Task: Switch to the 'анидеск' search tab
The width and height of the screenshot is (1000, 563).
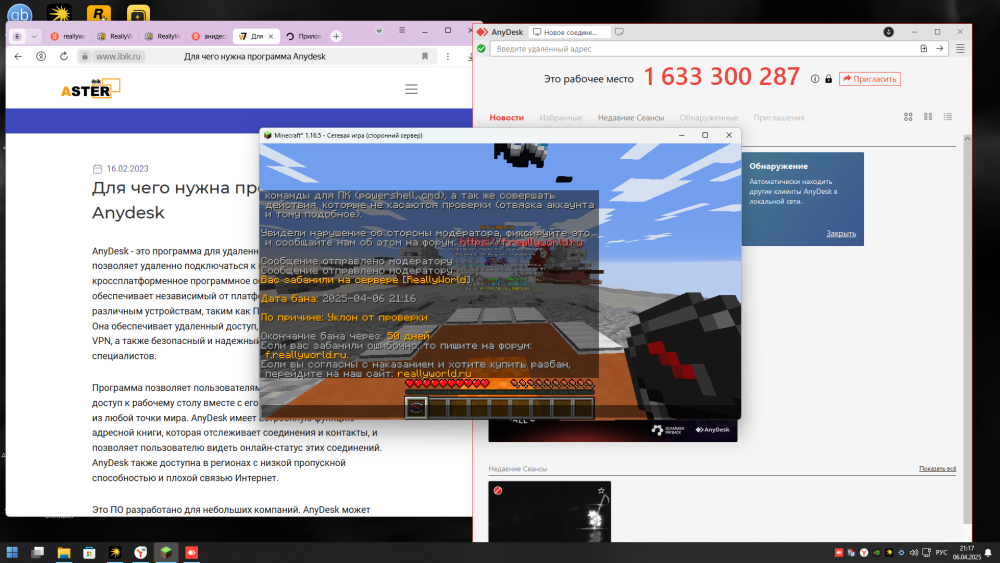Action: [x=209, y=36]
